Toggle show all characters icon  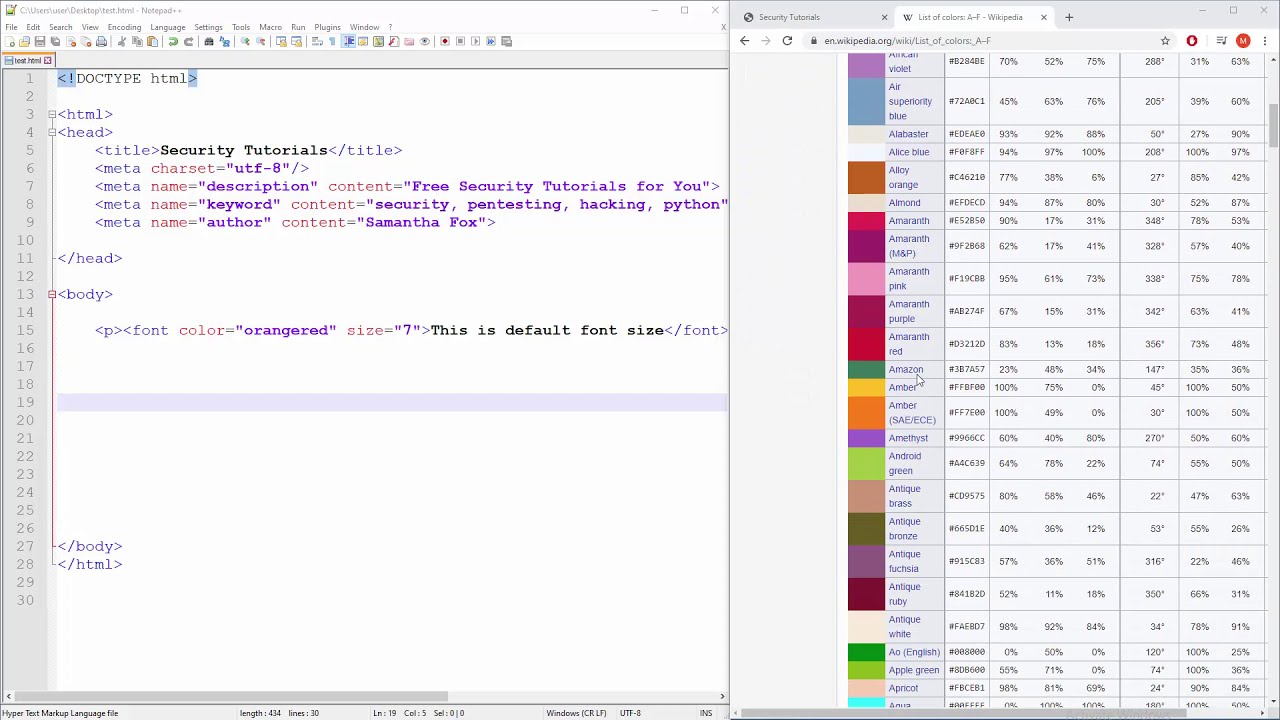point(332,41)
